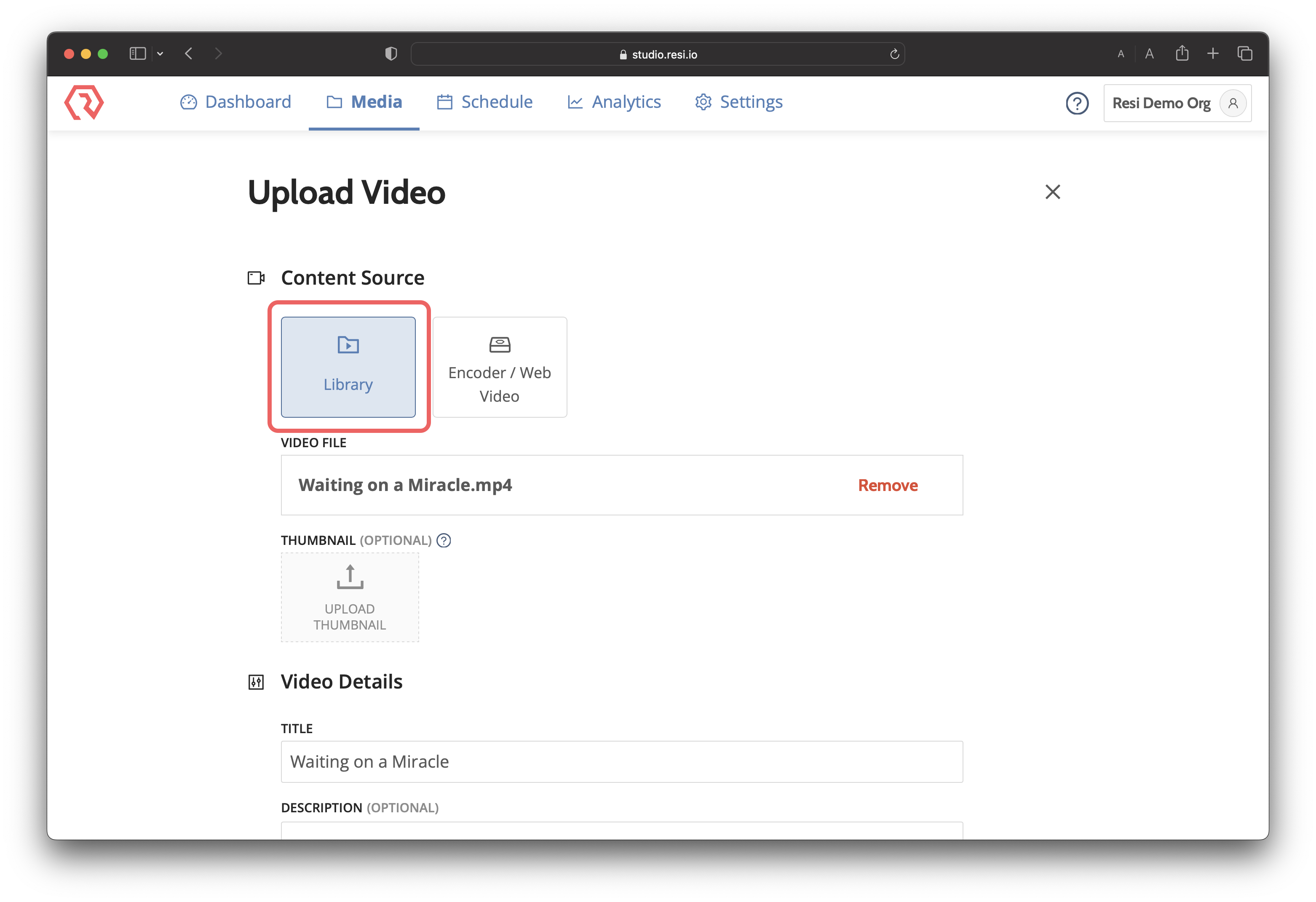Switch to the Schedule tab
Image resolution: width=1316 pixels, height=902 pixels.
click(485, 102)
